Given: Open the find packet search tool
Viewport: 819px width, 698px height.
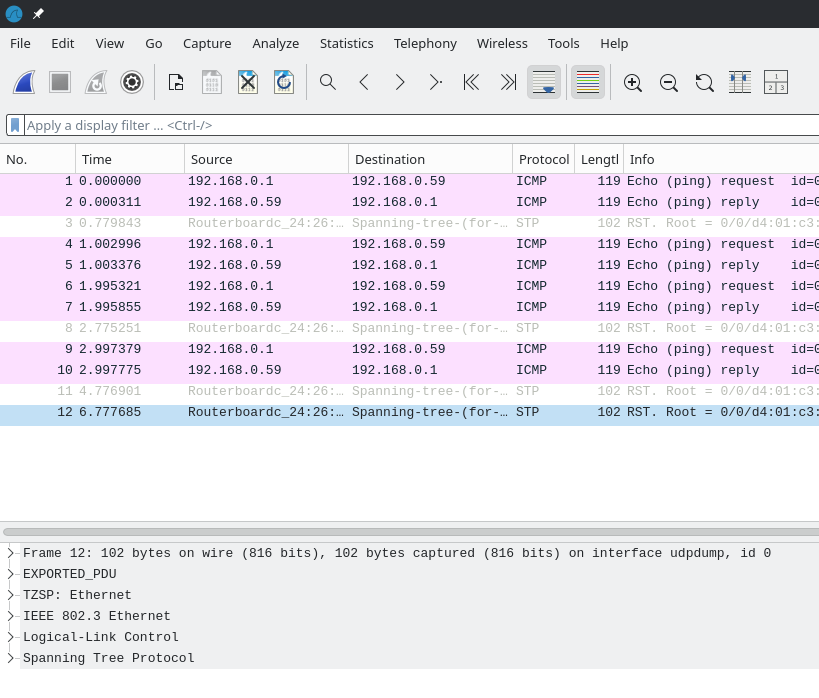Looking at the screenshot, I should (x=328, y=82).
